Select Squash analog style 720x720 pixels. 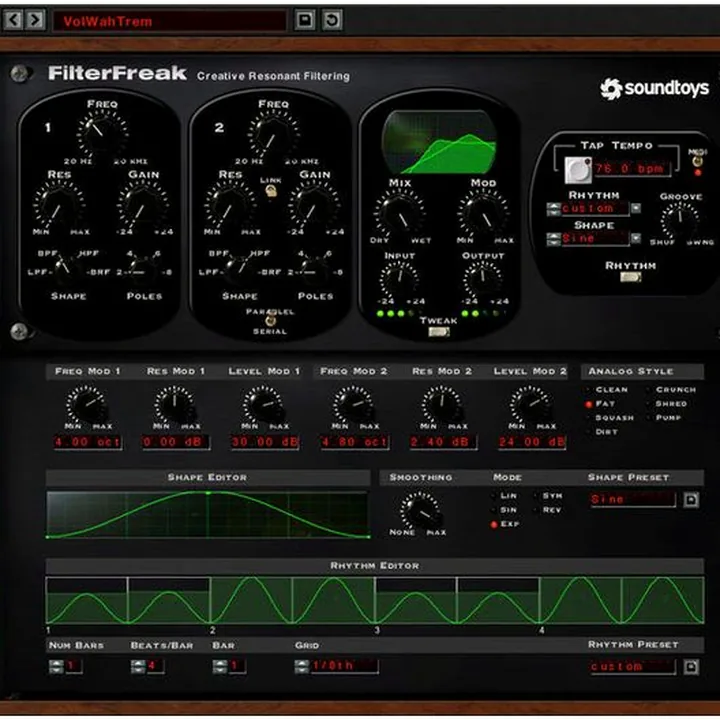[x=610, y=417]
